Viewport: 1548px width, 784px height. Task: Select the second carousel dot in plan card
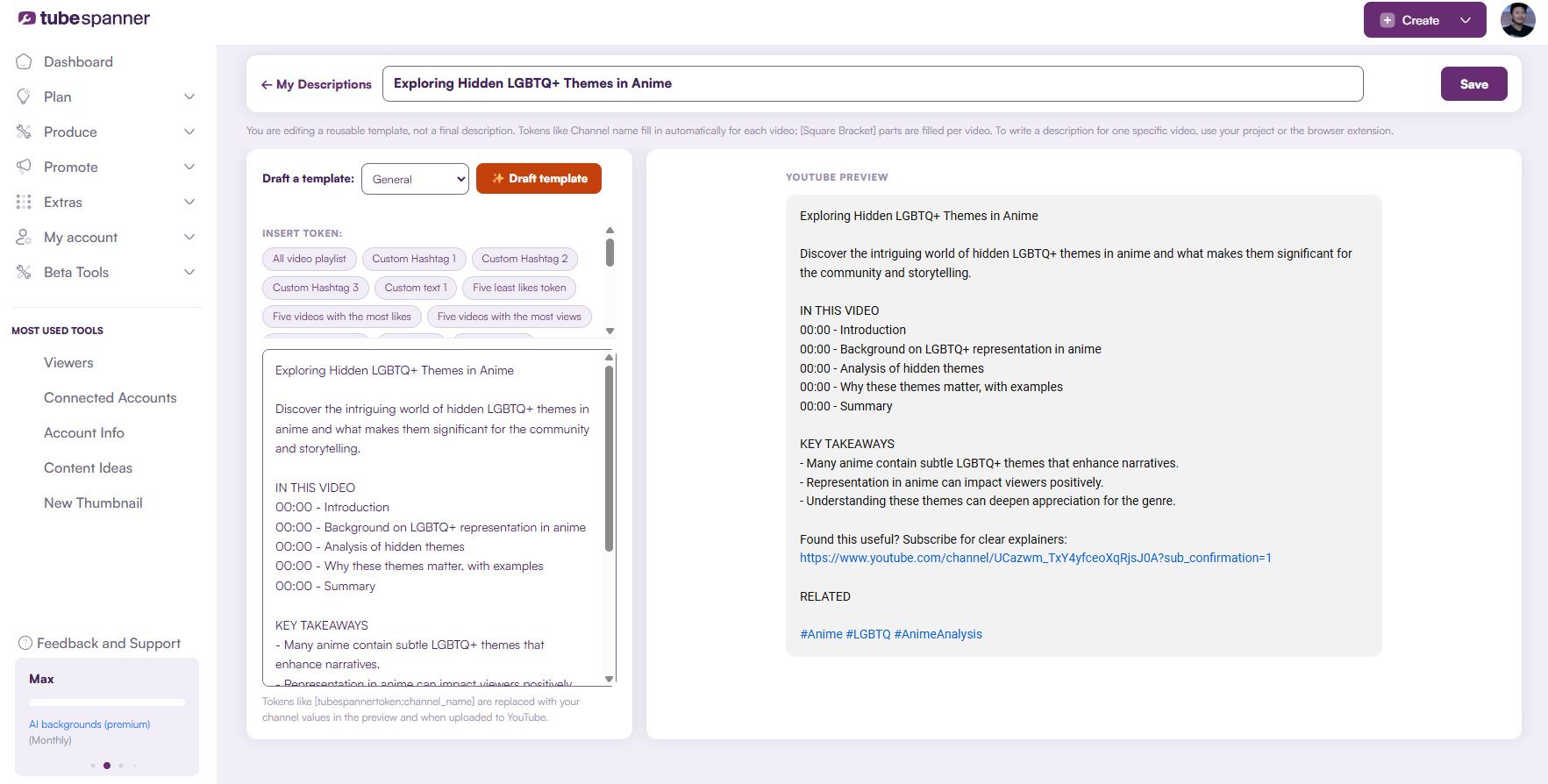pyautogui.click(x=107, y=766)
